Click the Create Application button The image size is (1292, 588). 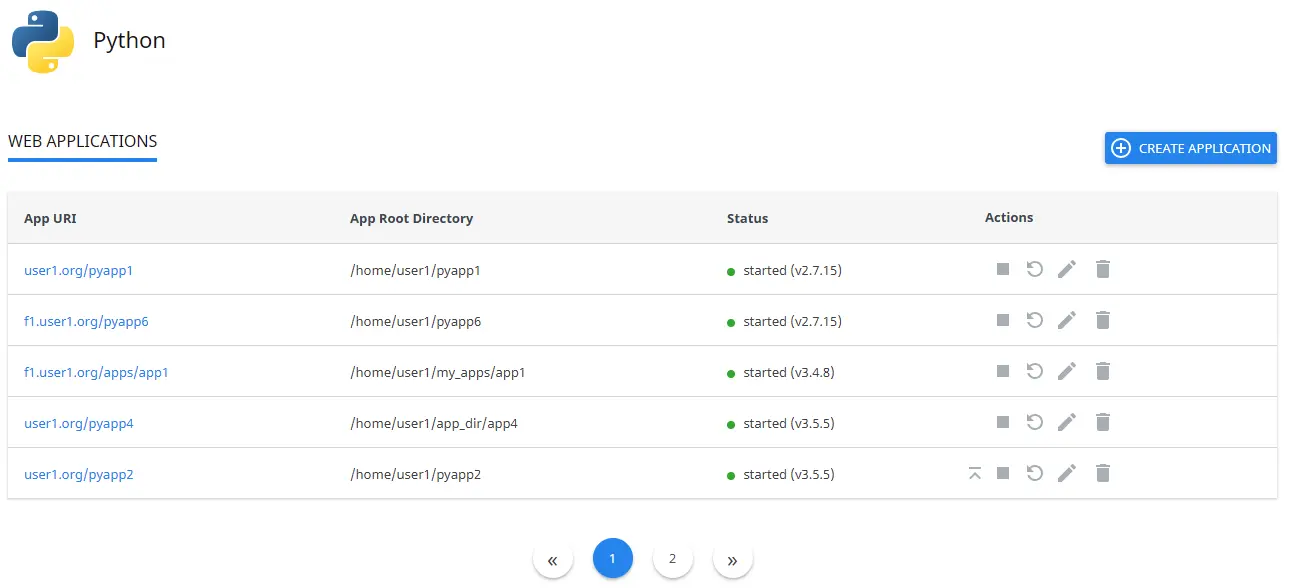(x=1191, y=148)
